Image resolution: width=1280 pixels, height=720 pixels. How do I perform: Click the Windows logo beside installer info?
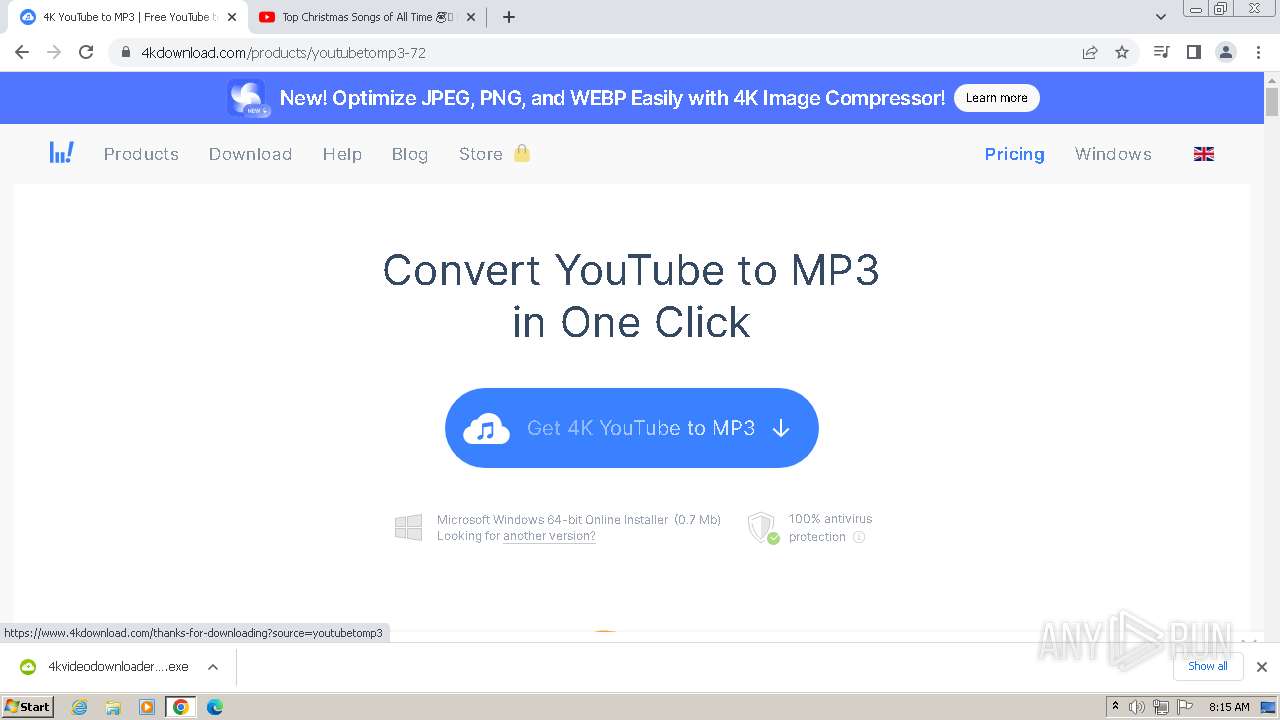[x=408, y=528]
